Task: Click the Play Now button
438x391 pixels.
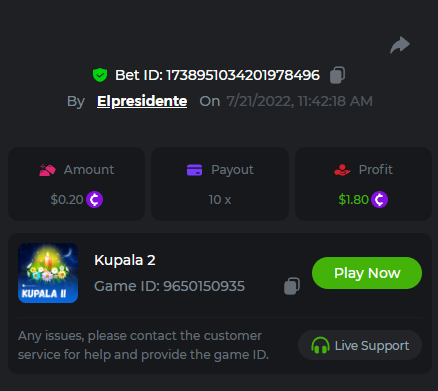Action: click(x=367, y=273)
